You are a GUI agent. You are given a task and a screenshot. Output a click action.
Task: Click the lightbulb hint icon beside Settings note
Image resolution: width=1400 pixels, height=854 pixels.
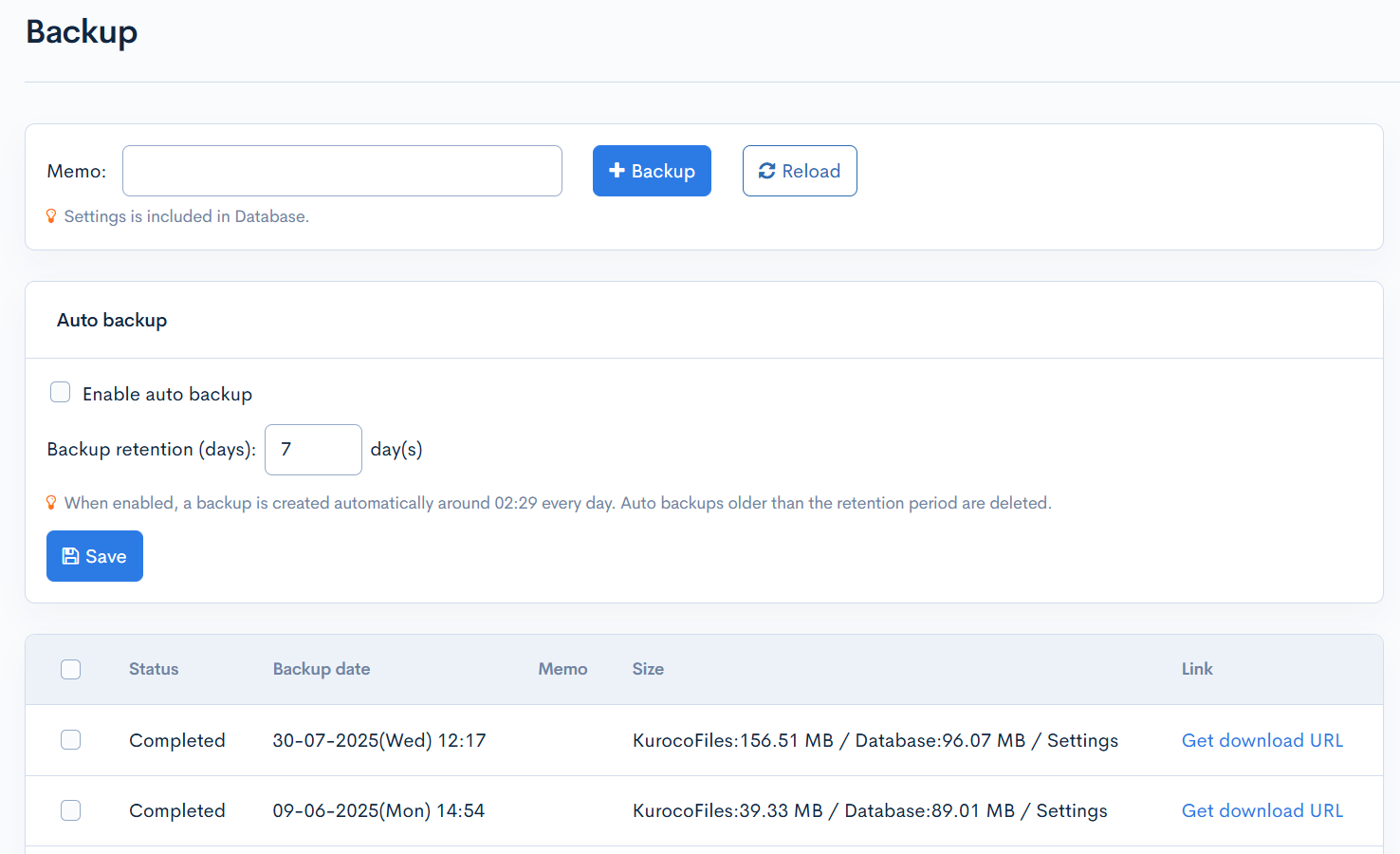coord(51,216)
